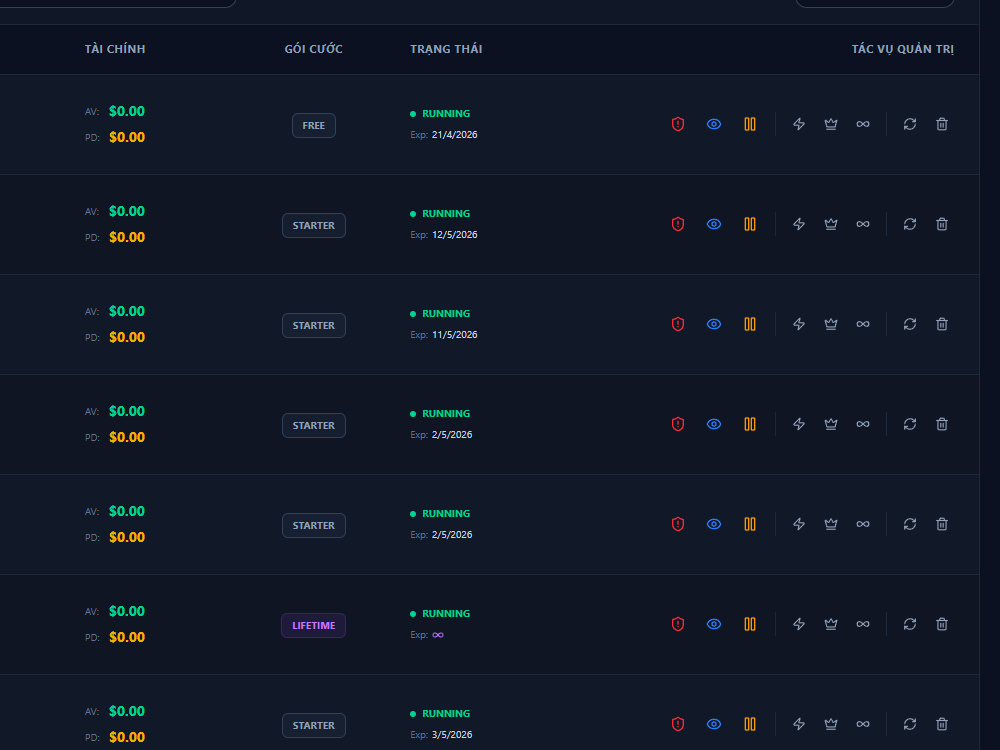Viewport: 1000px width, 750px height.
Task: Refresh the LIFETIME plan account
Action: click(910, 624)
